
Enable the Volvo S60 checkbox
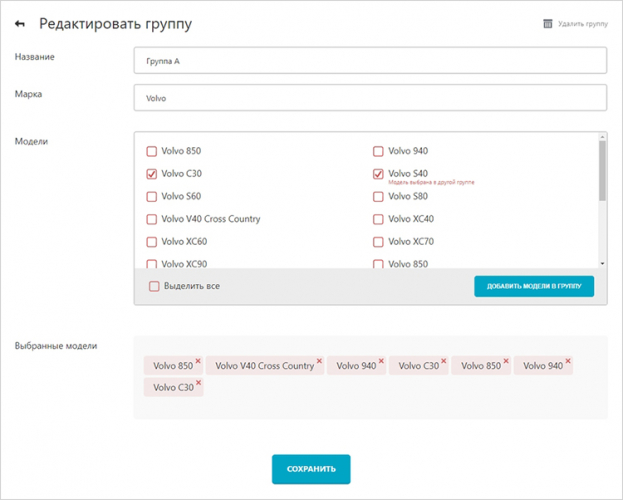[x=152, y=196]
